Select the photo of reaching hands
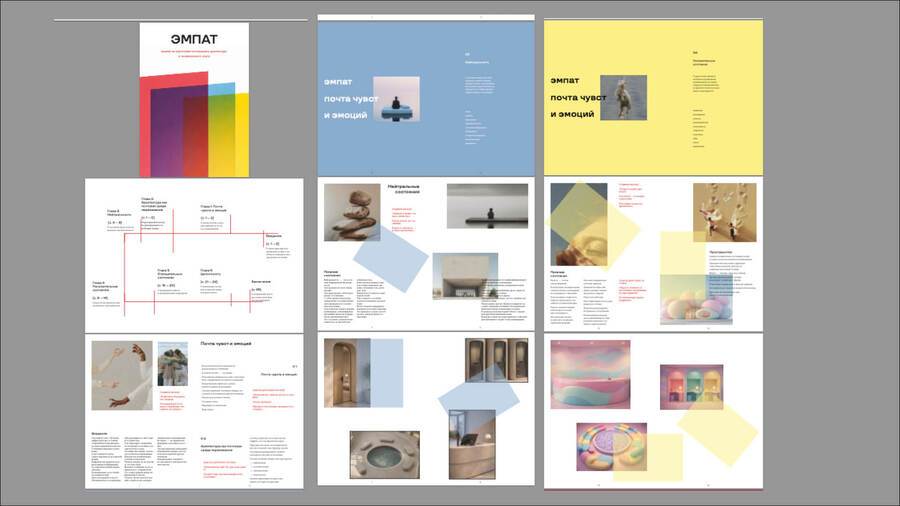The image size is (900, 506). pos(122,375)
